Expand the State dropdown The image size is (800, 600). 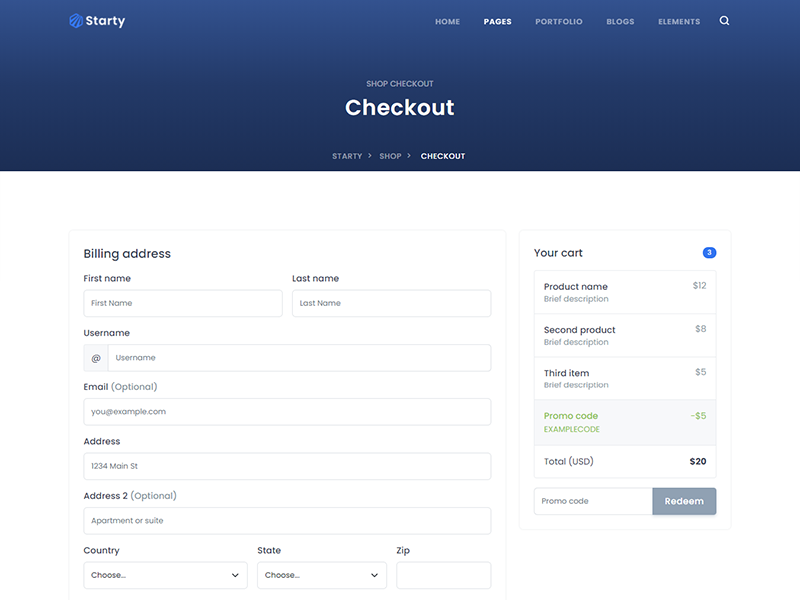[x=322, y=575]
